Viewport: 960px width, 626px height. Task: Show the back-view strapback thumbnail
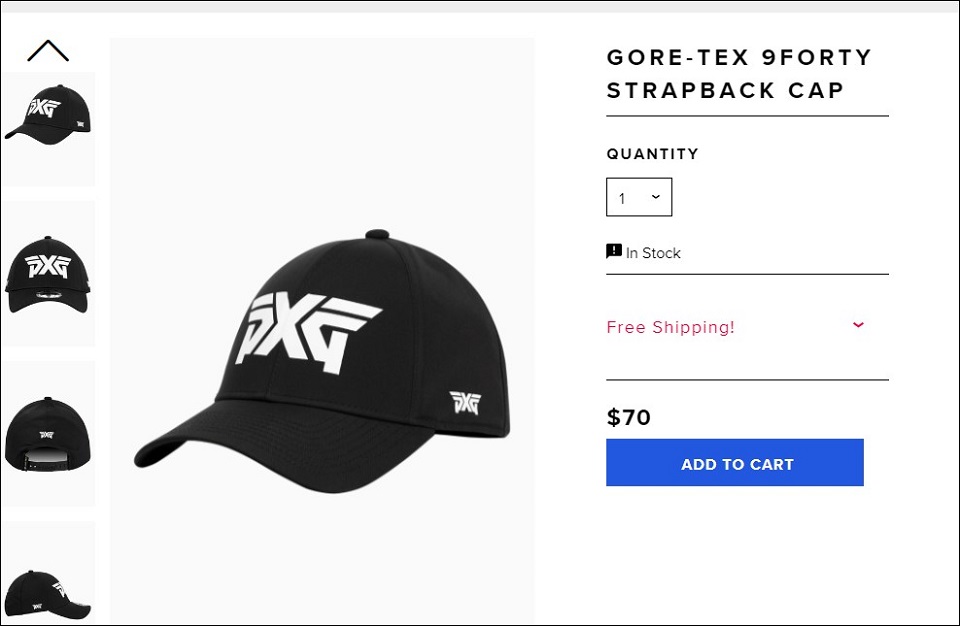pyautogui.click(x=48, y=435)
